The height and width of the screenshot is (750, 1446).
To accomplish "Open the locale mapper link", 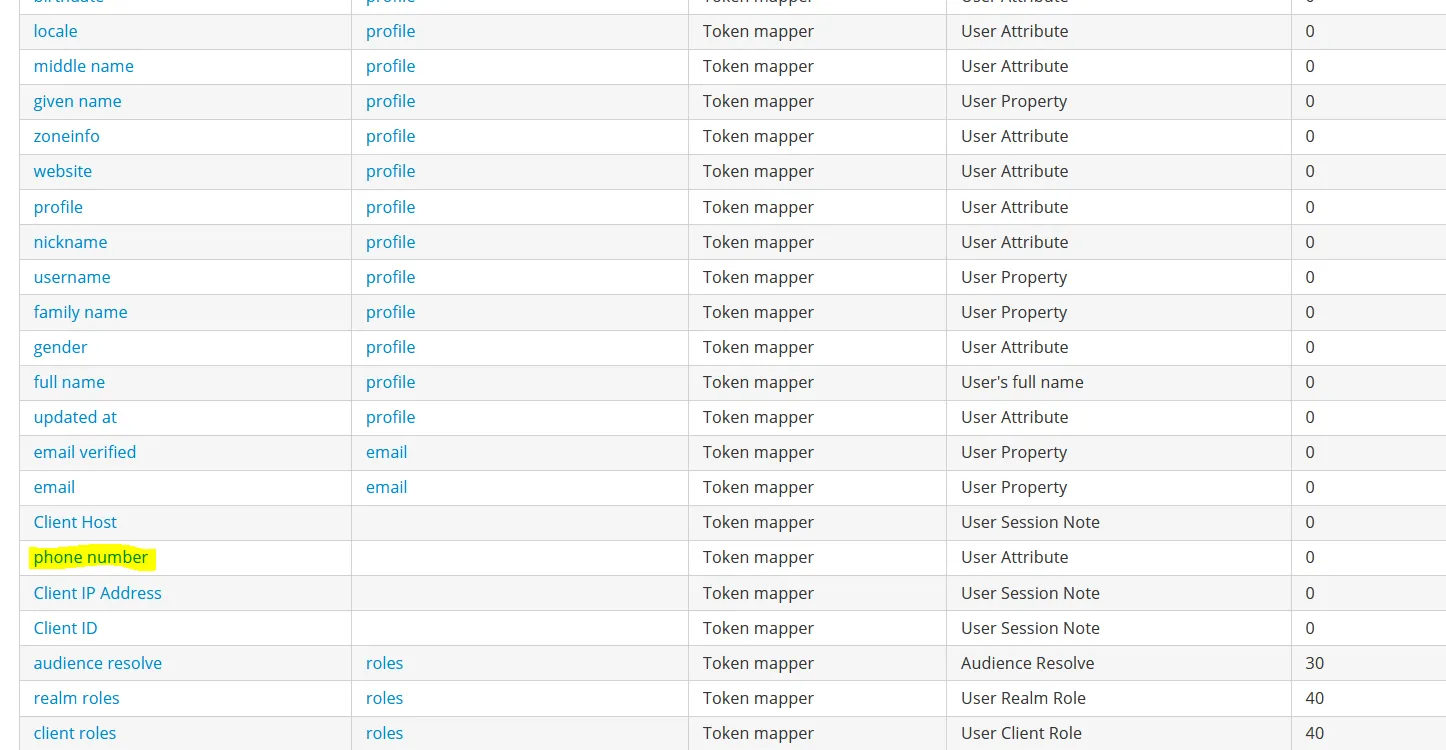I will point(55,31).
